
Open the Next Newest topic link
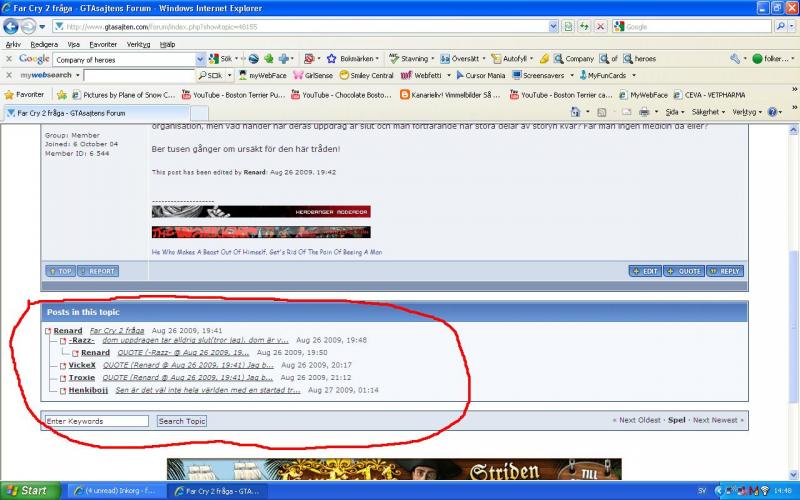point(718,420)
